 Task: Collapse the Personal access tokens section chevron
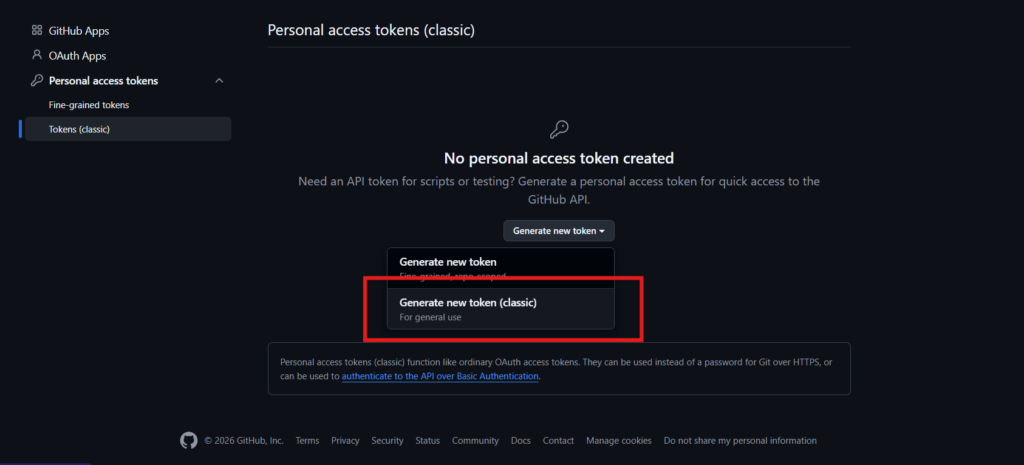pos(219,80)
